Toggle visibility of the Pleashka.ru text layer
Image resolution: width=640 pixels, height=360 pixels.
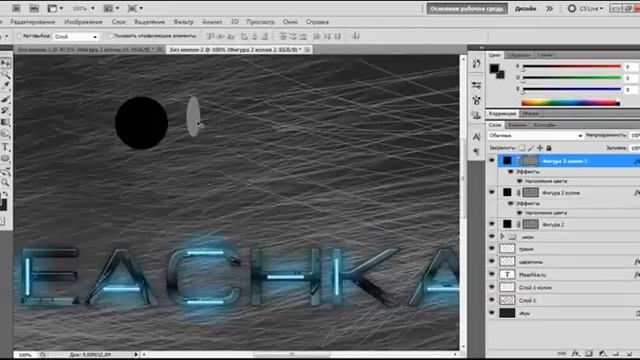coord(492,274)
